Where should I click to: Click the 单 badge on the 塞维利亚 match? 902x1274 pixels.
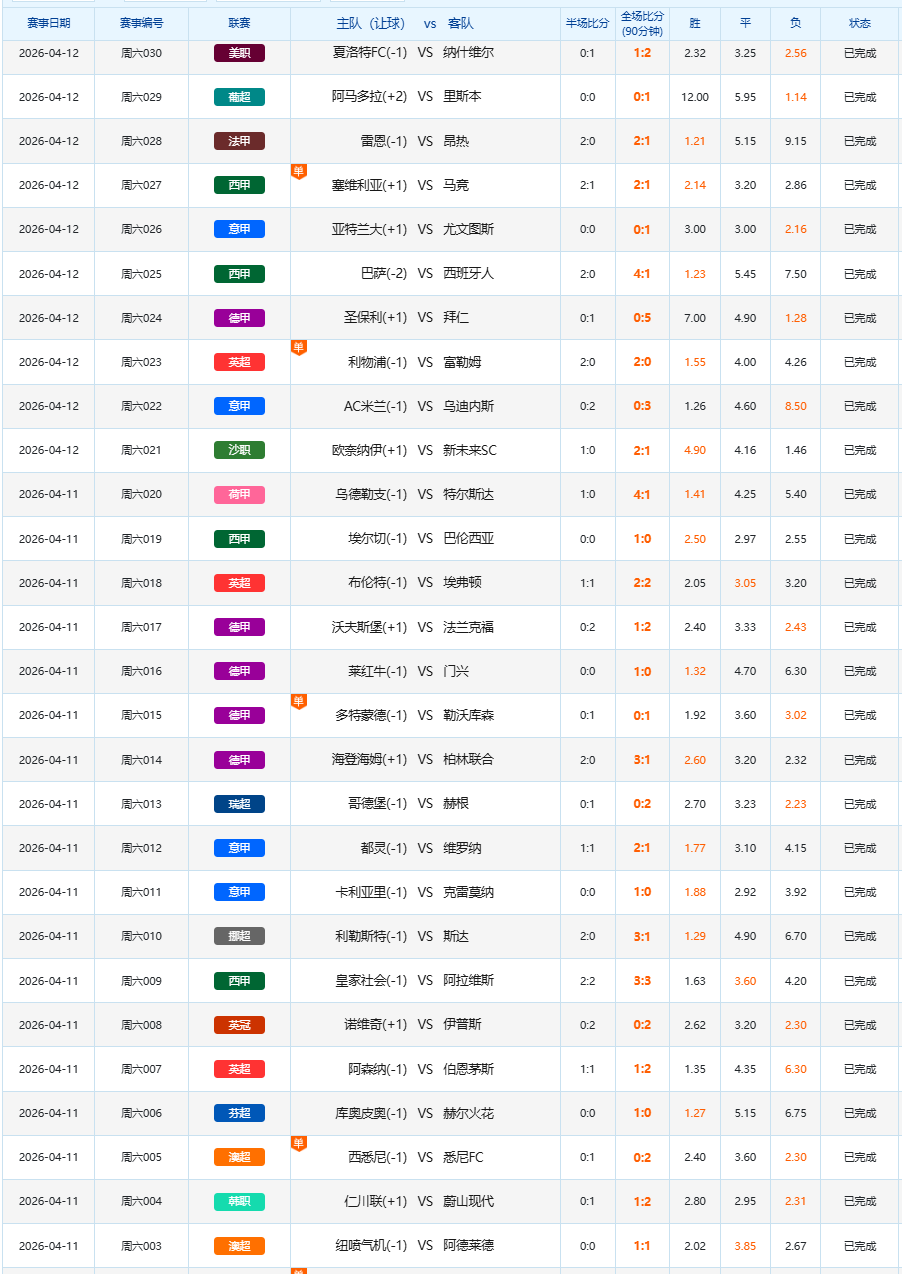coord(298,171)
